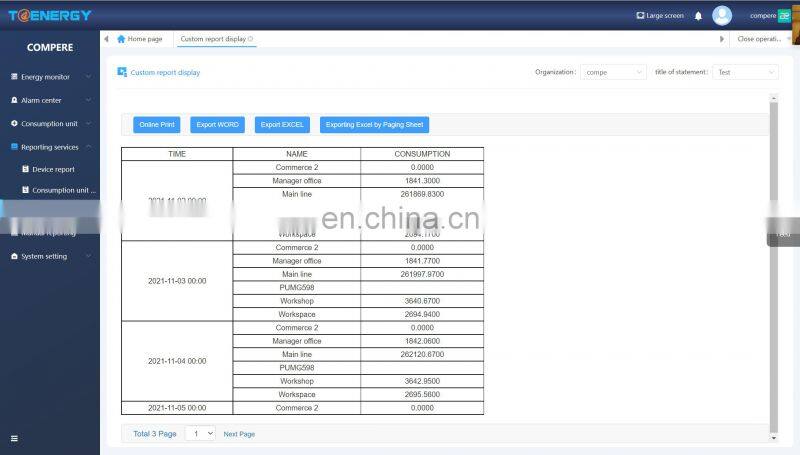Switch to Custom report display tab
Screen dimensions: 800x455
(213, 39)
